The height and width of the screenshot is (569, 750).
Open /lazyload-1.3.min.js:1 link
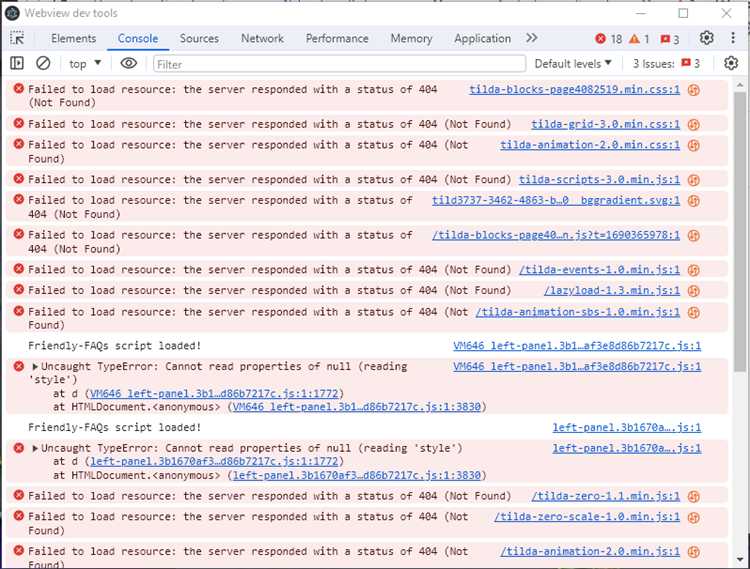click(x=612, y=291)
